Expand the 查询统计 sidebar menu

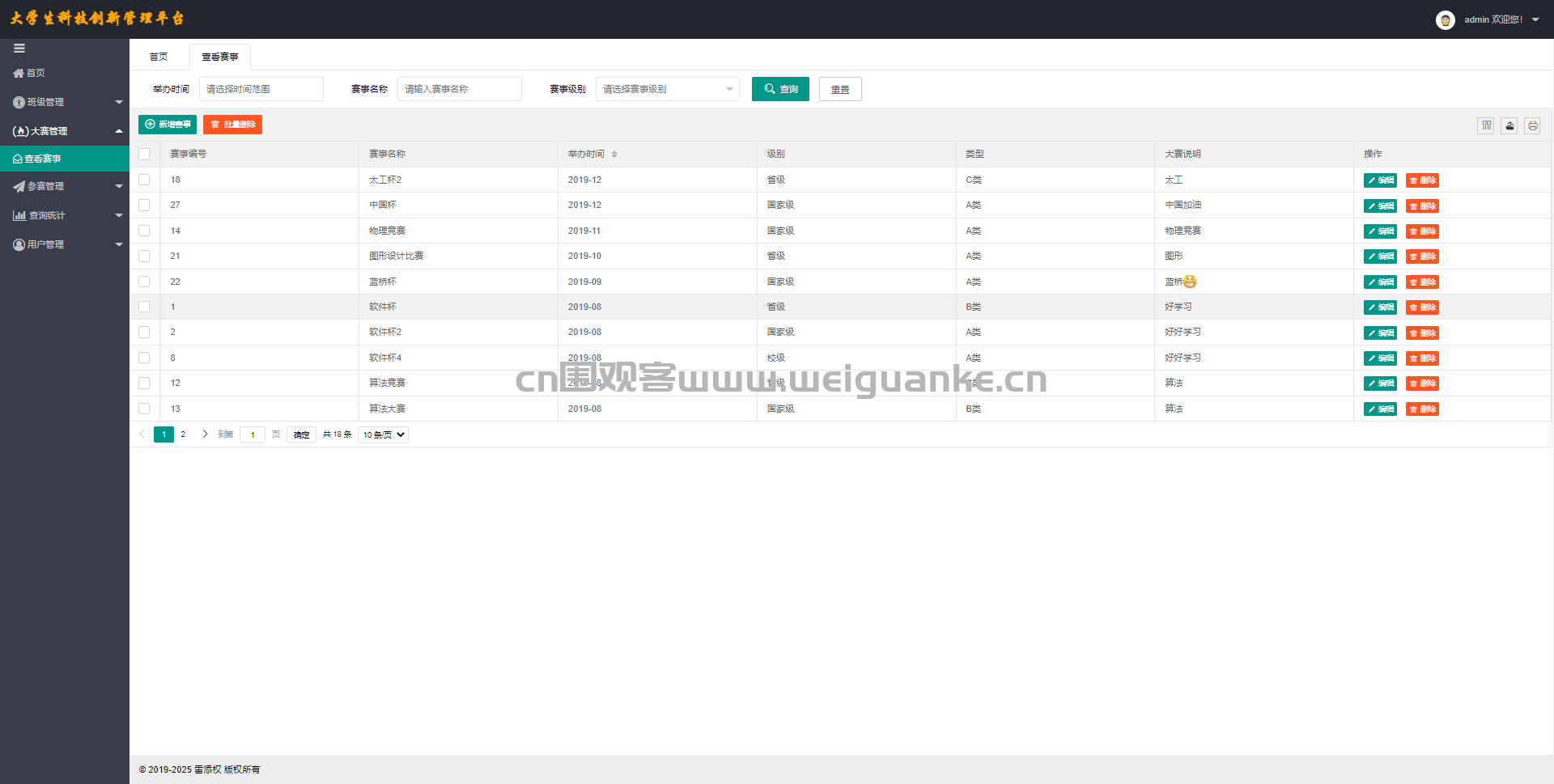[x=65, y=215]
